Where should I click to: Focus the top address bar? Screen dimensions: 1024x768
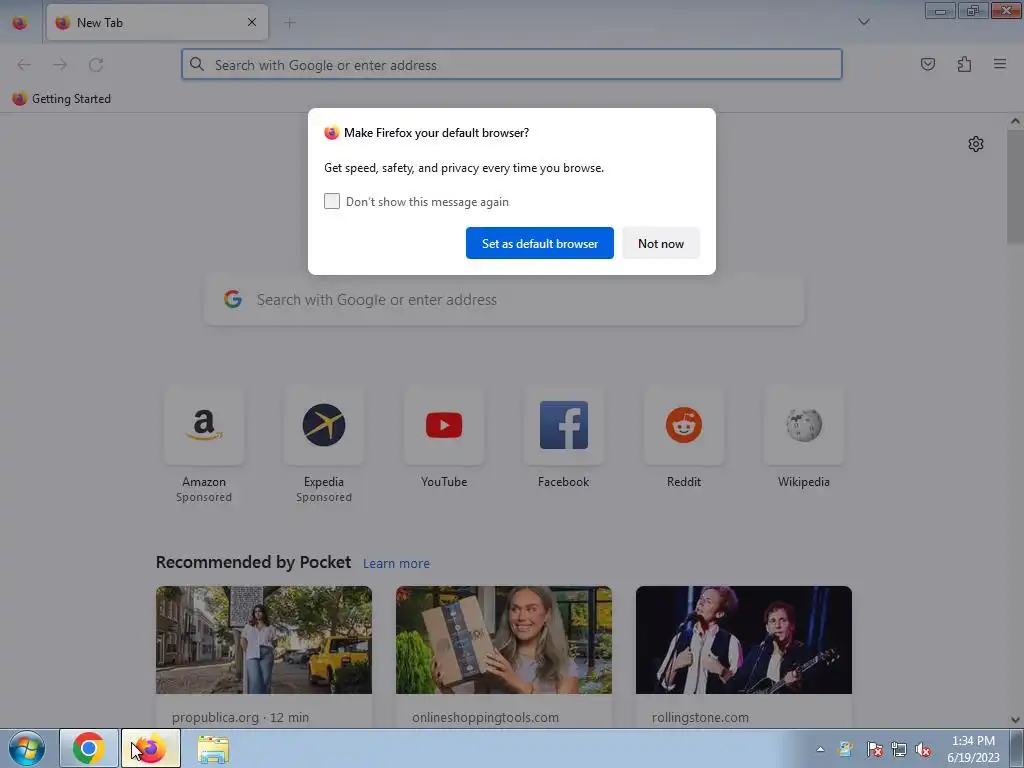[x=511, y=65]
